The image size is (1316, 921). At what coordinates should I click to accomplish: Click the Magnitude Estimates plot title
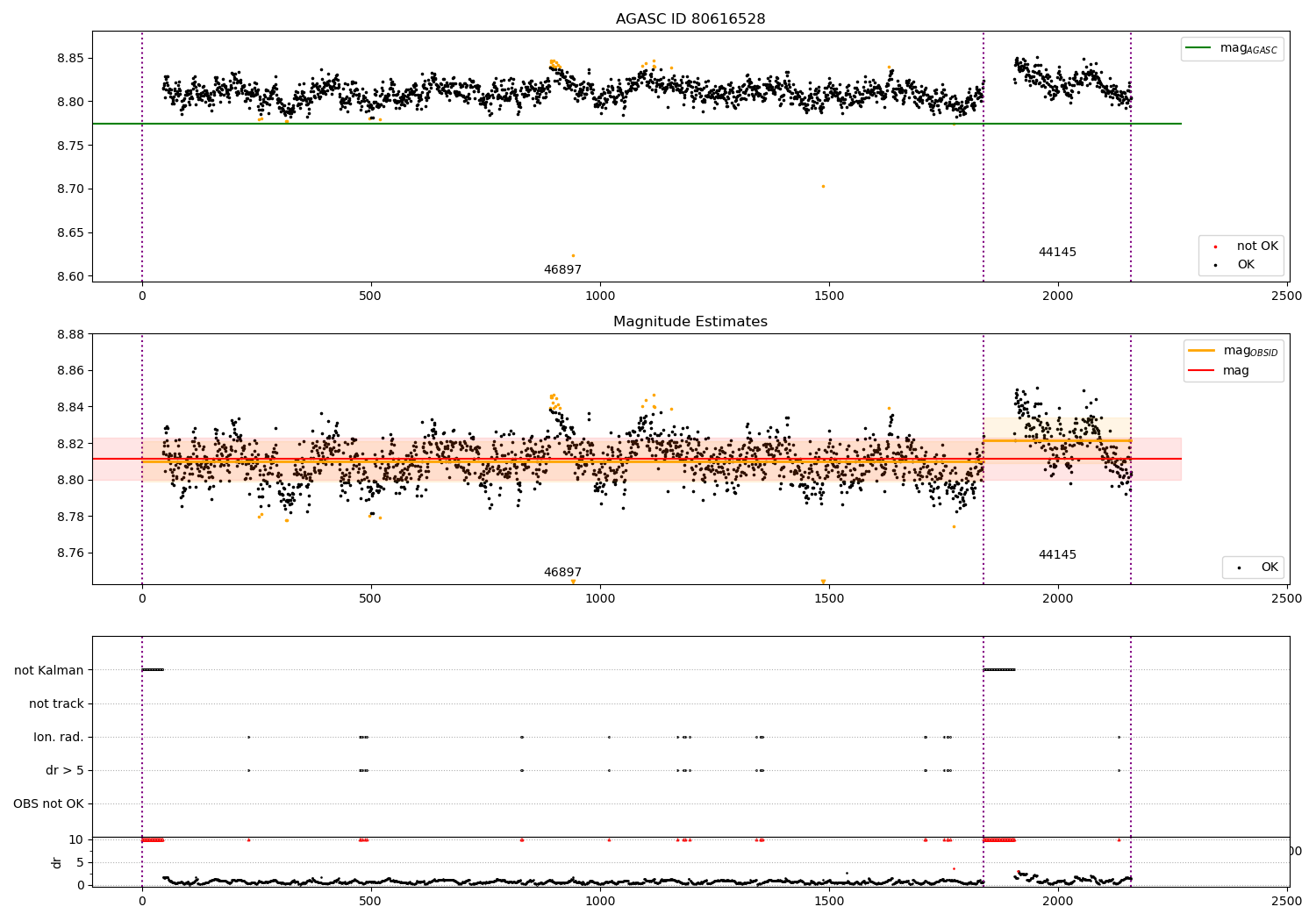(x=690, y=322)
